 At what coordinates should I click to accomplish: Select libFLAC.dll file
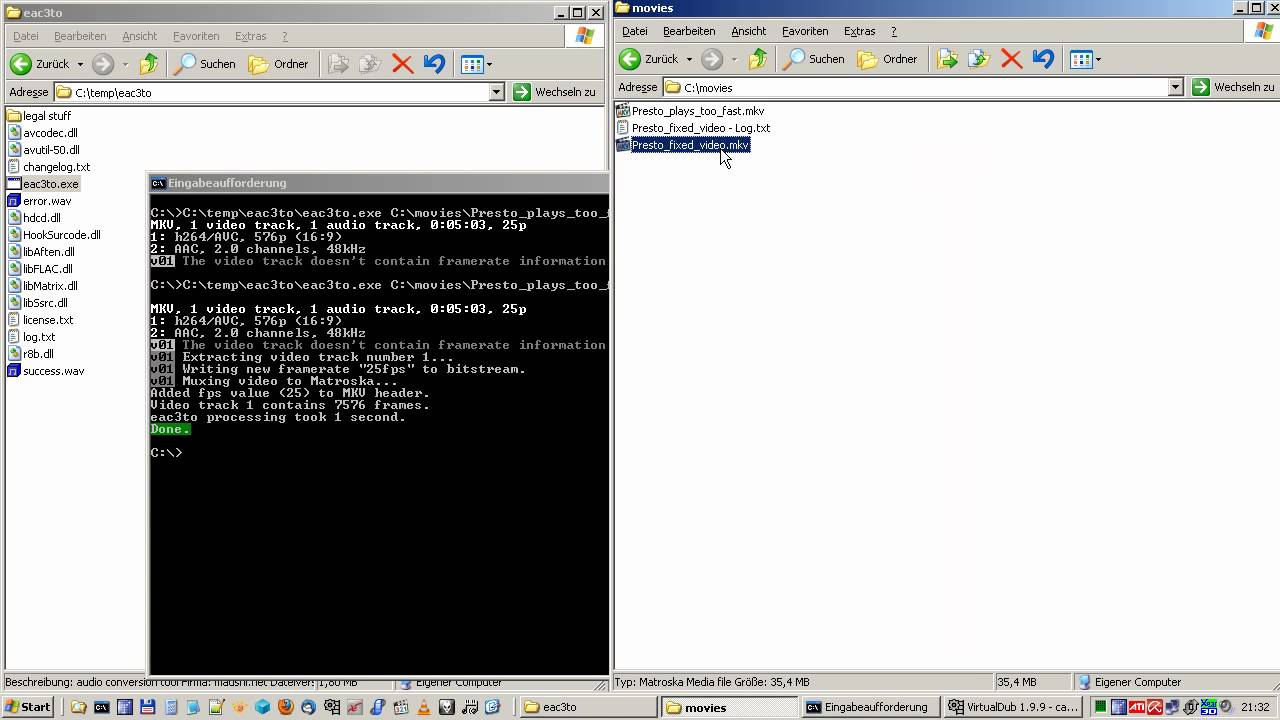coord(40,269)
